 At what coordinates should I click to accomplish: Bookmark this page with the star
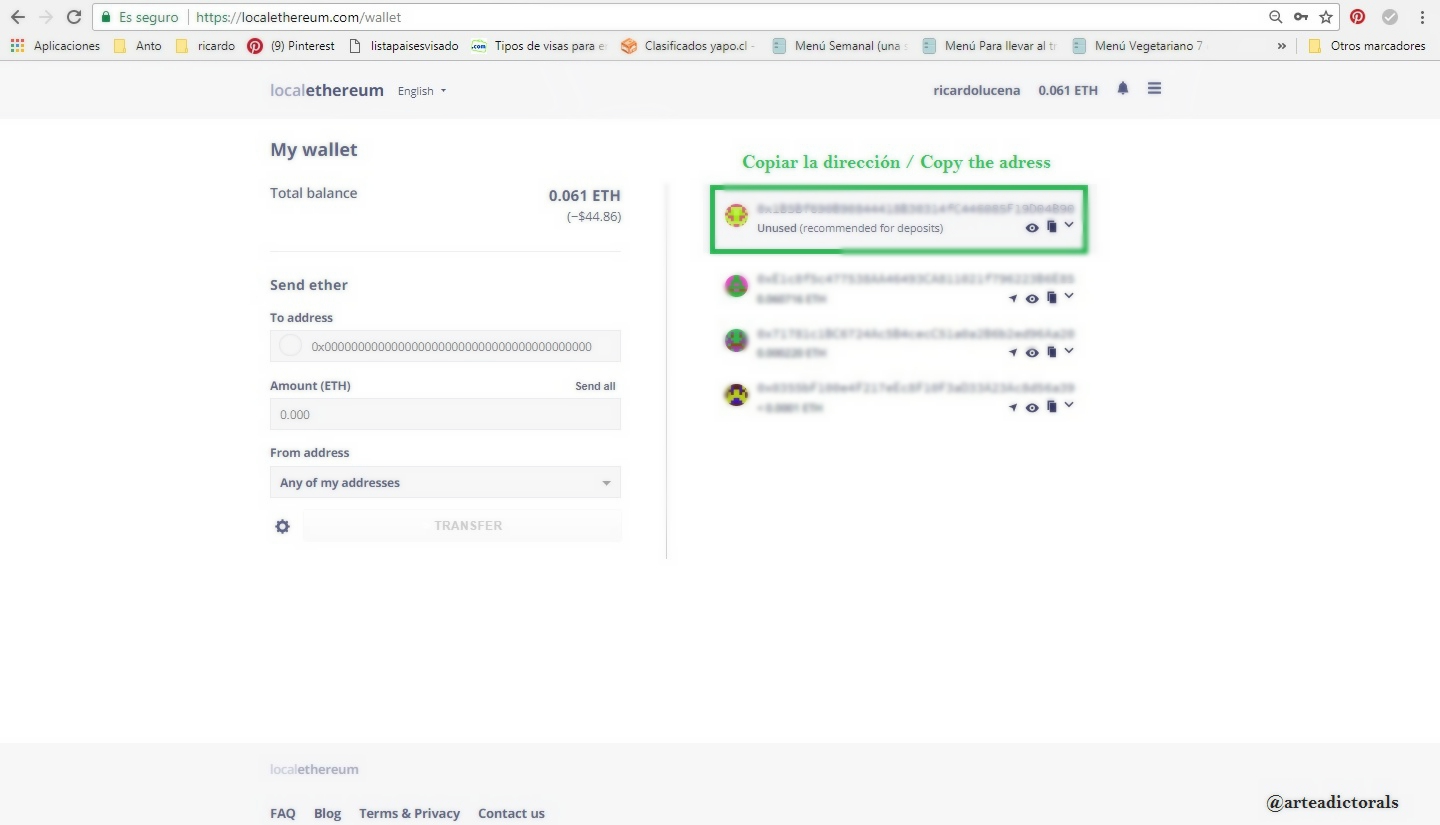point(1326,17)
